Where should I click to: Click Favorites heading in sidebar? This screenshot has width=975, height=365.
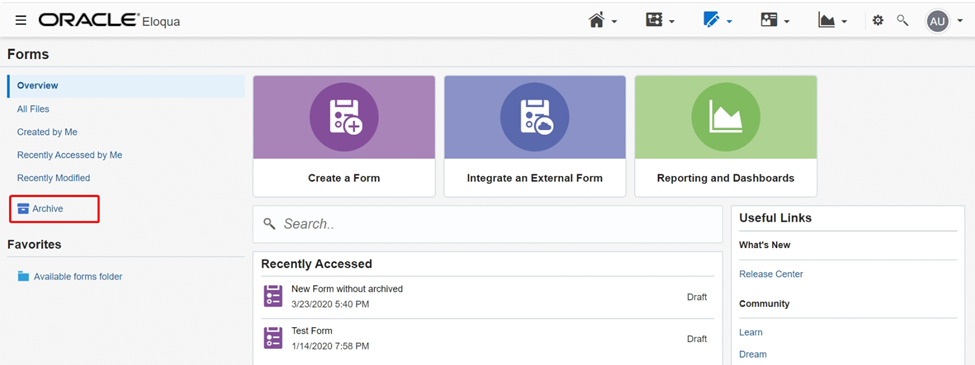point(34,244)
